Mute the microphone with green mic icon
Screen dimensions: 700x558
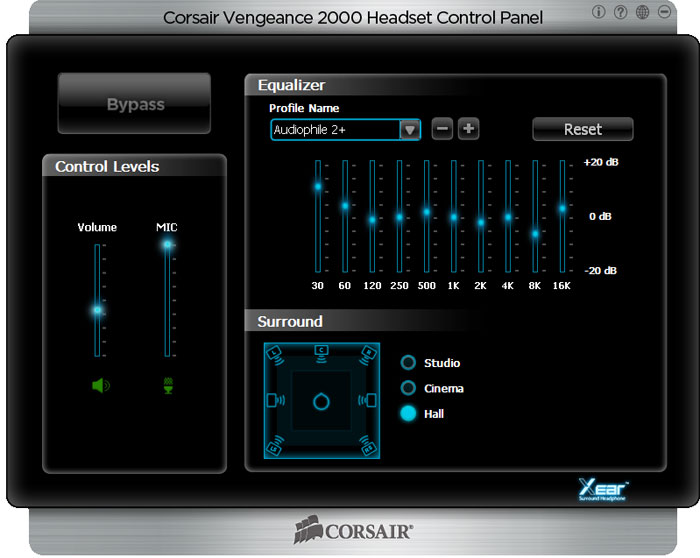click(x=168, y=386)
